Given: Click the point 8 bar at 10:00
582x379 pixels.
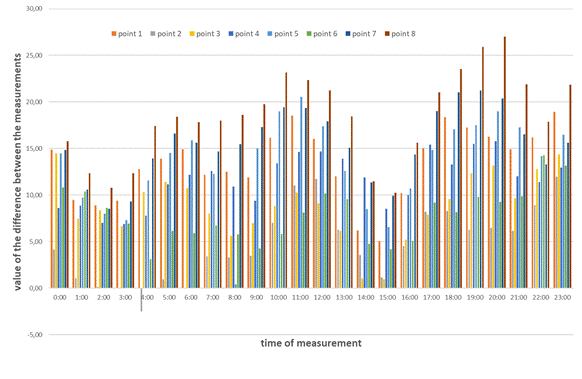Looking at the screenshot, I should tap(286, 180).
